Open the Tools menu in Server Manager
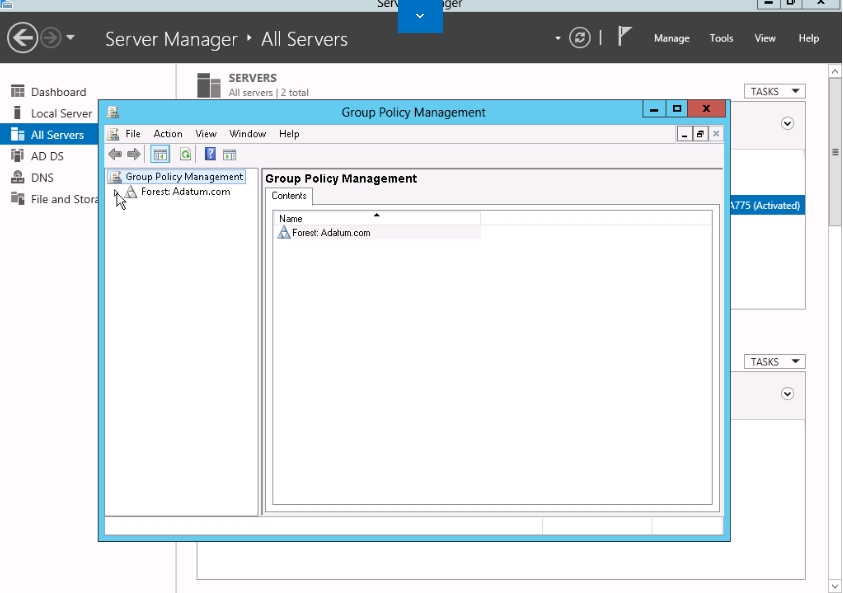The width and height of the screenshot is (843, 593). (x=721, y=38)
